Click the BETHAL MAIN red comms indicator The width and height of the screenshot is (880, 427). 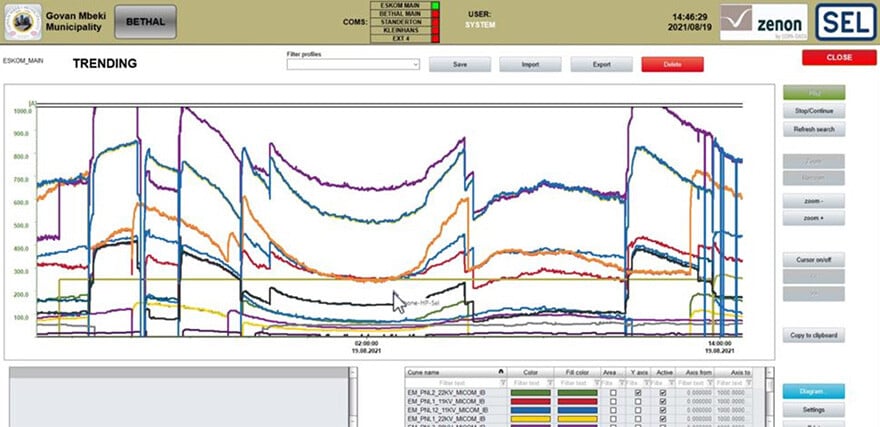coord(435,13)
